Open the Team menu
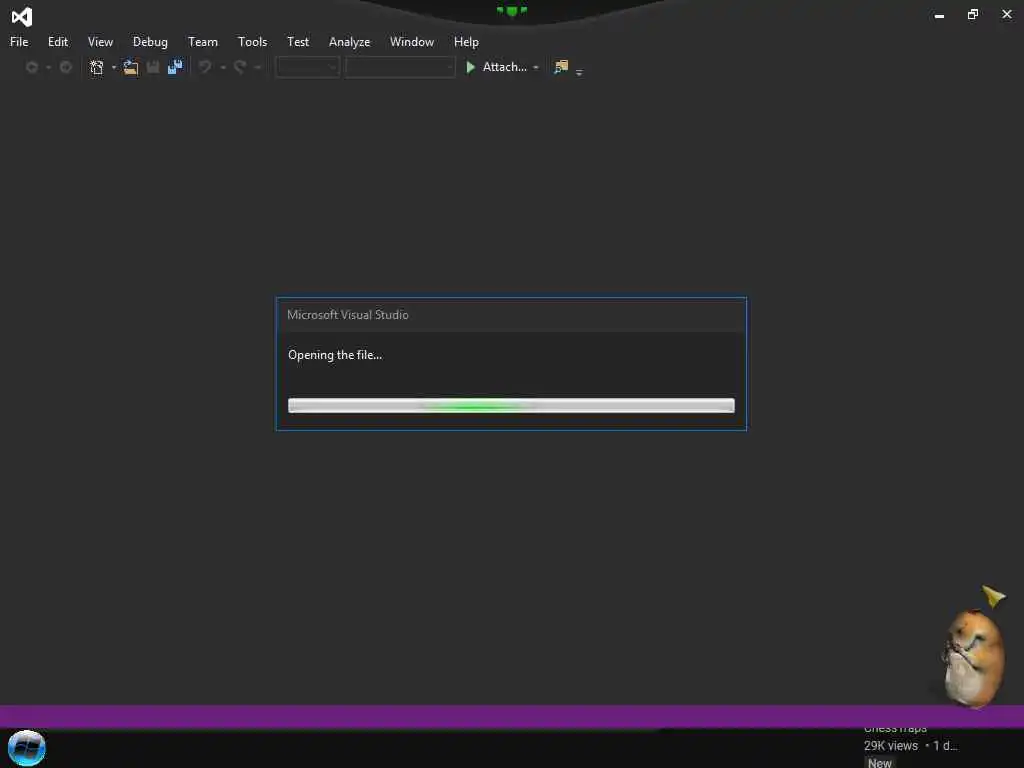 coord(202,42)
